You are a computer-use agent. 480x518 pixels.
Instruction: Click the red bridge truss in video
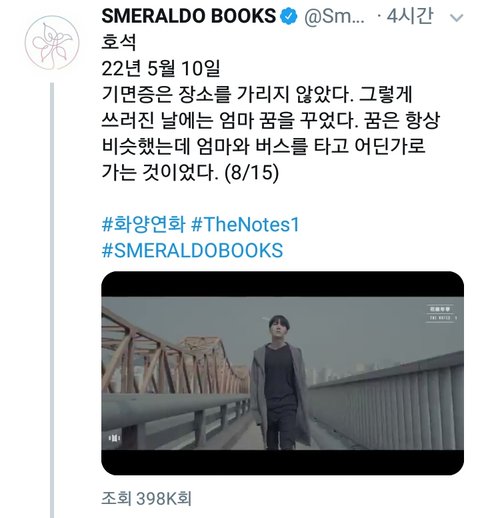pos(173,359)
